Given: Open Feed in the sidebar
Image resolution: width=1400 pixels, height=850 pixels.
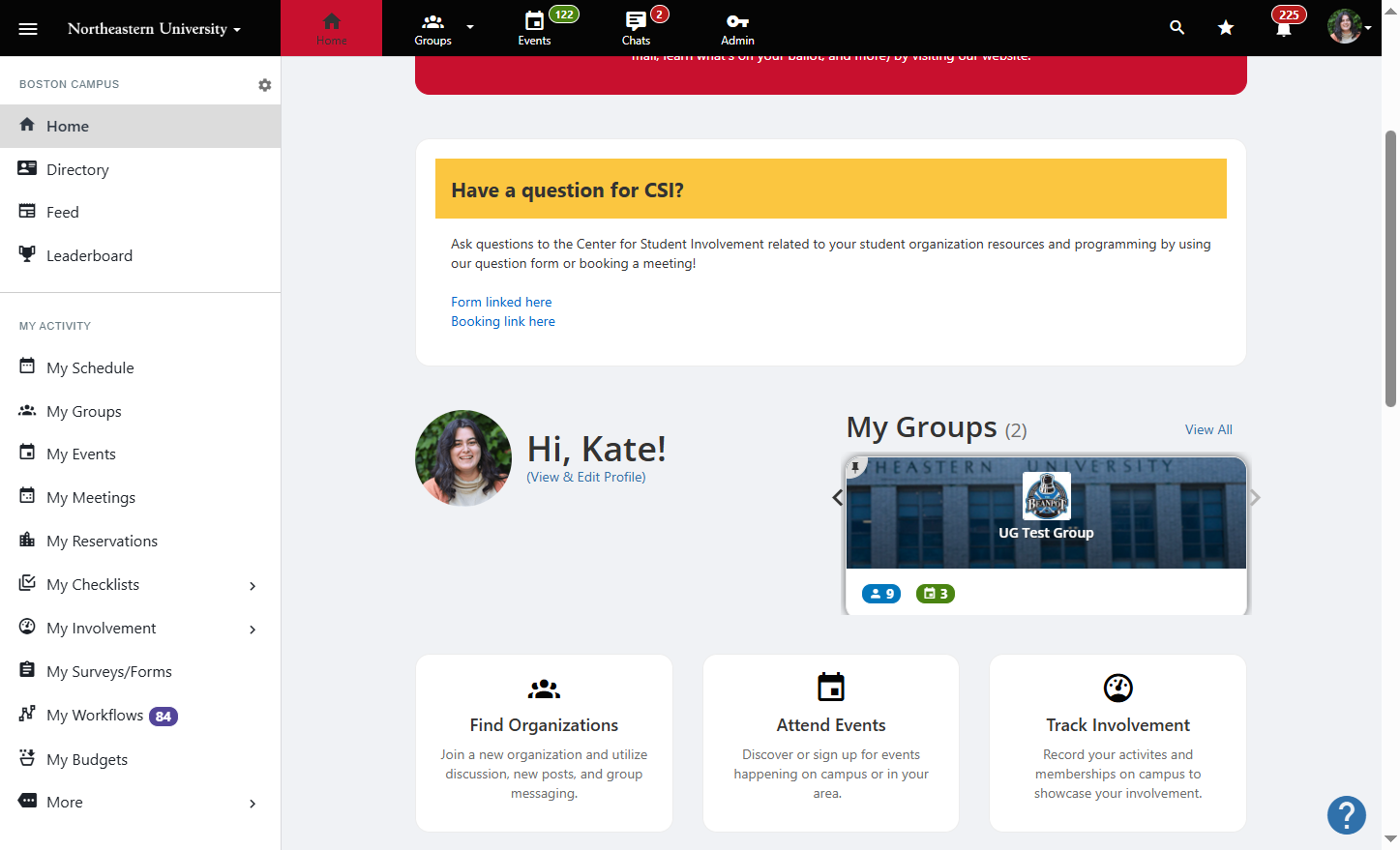Looking at the screenshot, I should [140, 212].
